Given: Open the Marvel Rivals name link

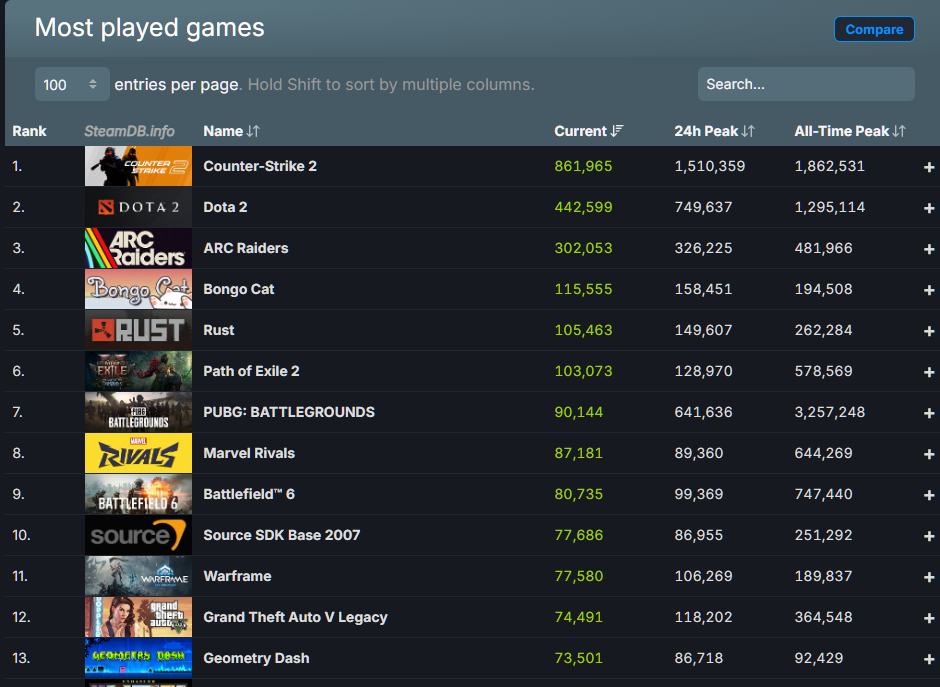Looking at the screenshot, I should click(249, 453).
